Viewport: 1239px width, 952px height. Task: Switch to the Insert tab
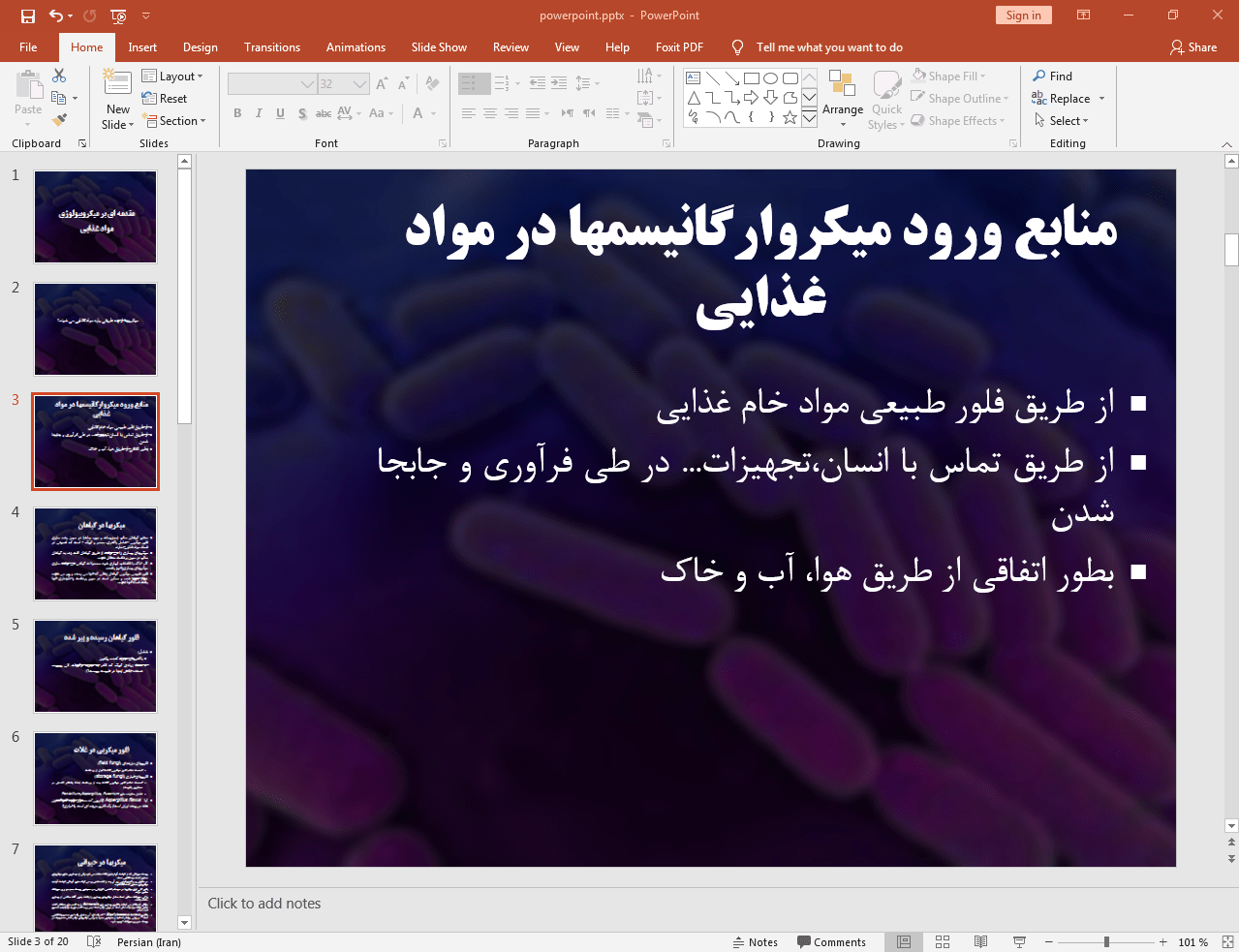pyautogui.click(x=142, y=46)
